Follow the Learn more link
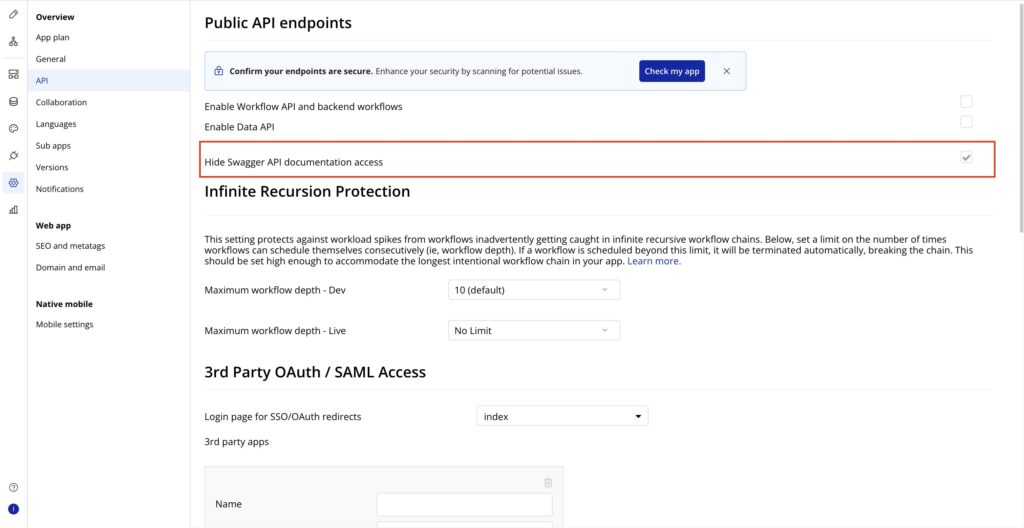 coord(654,261)
